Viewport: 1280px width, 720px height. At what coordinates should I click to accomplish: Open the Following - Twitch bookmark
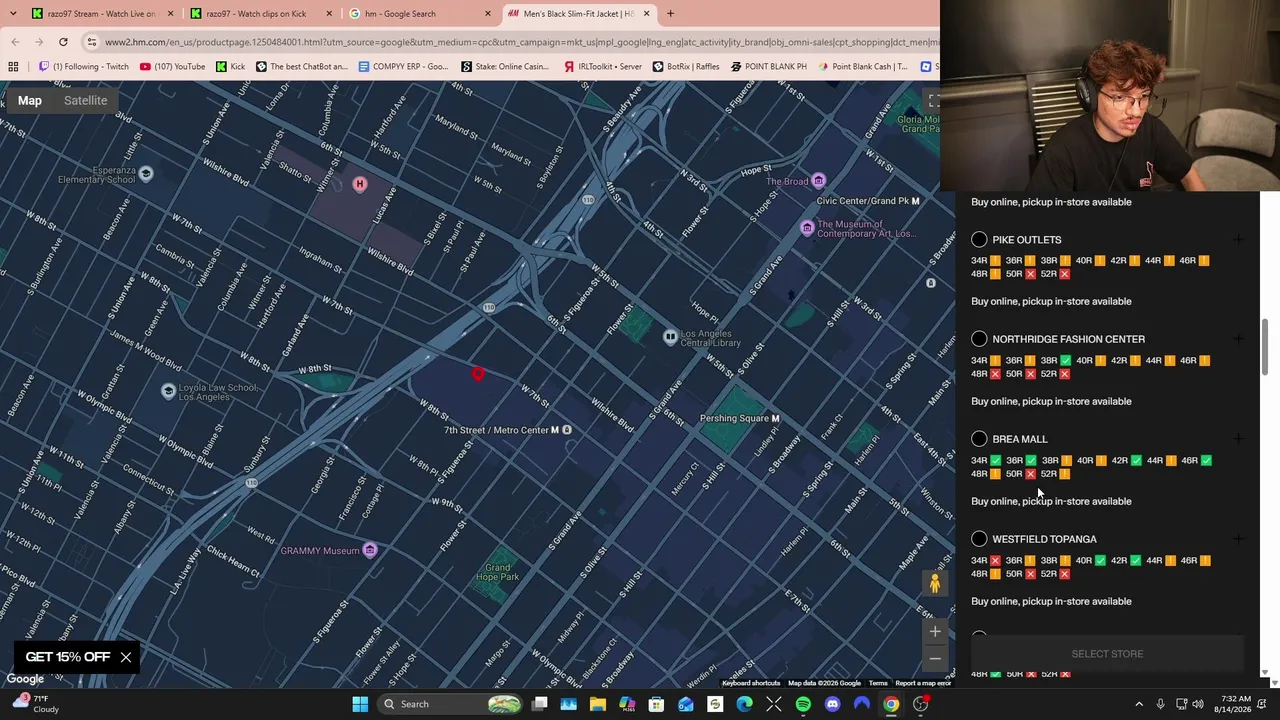(83, 67)
